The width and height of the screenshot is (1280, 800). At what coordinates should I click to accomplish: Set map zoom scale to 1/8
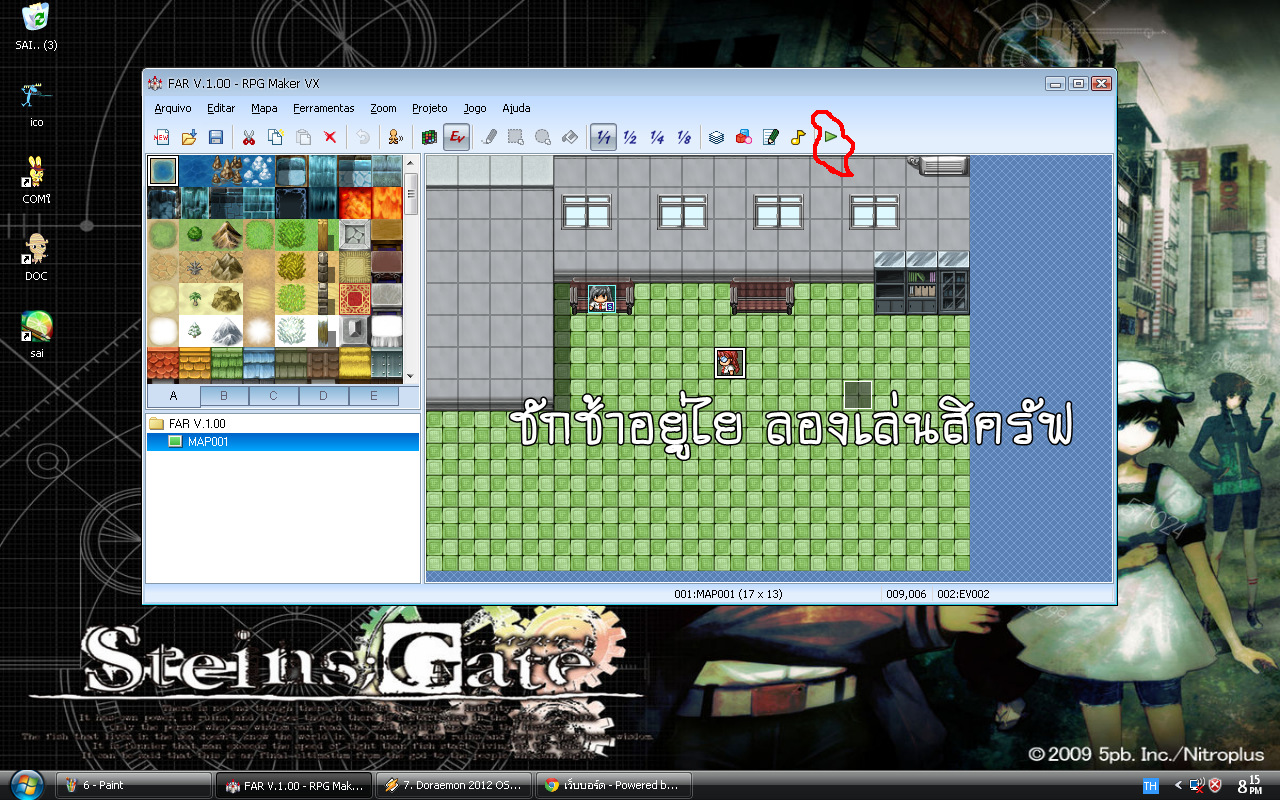[684, 137]
